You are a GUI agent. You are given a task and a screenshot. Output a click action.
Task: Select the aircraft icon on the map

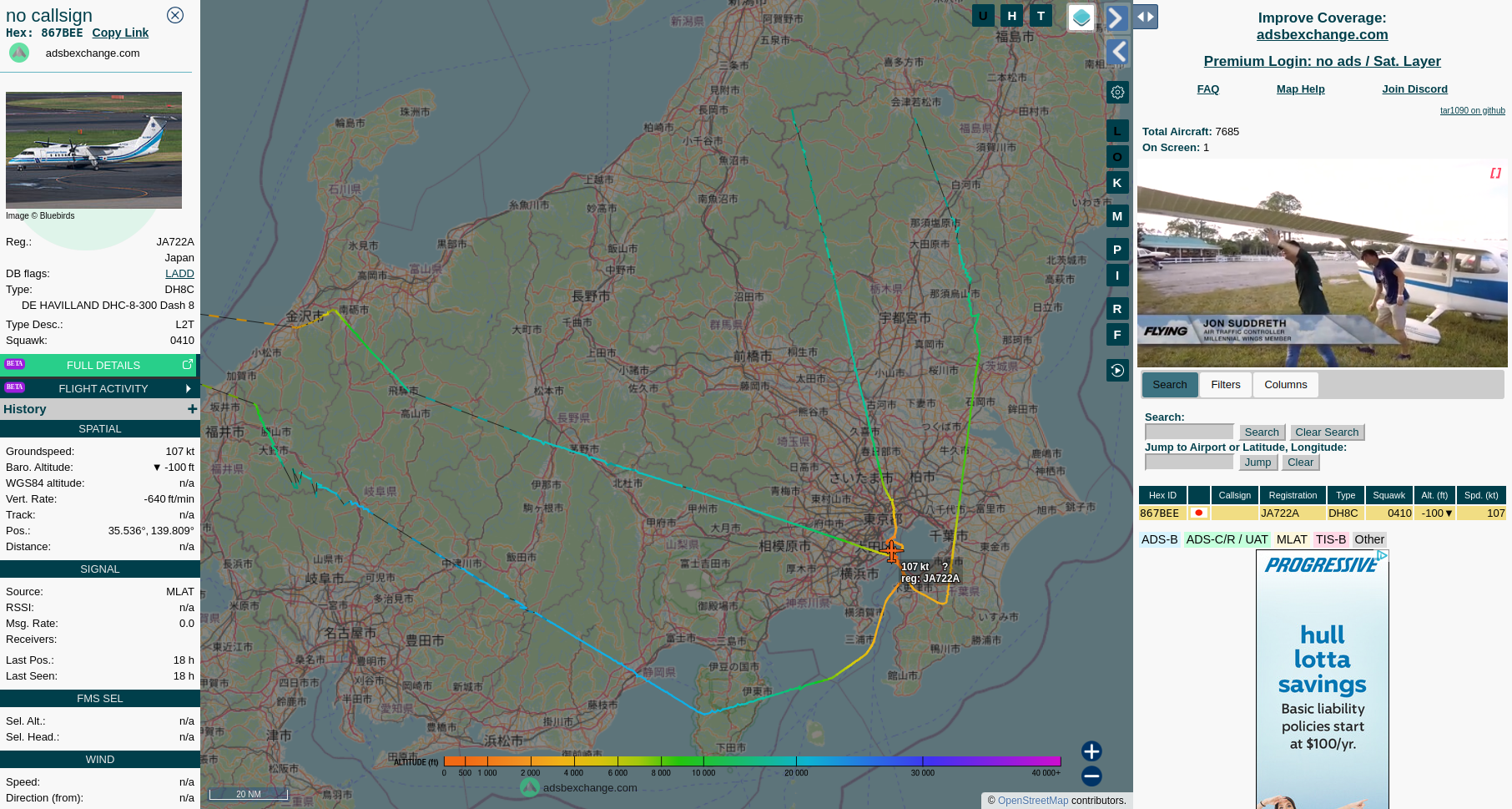(892, 551)
